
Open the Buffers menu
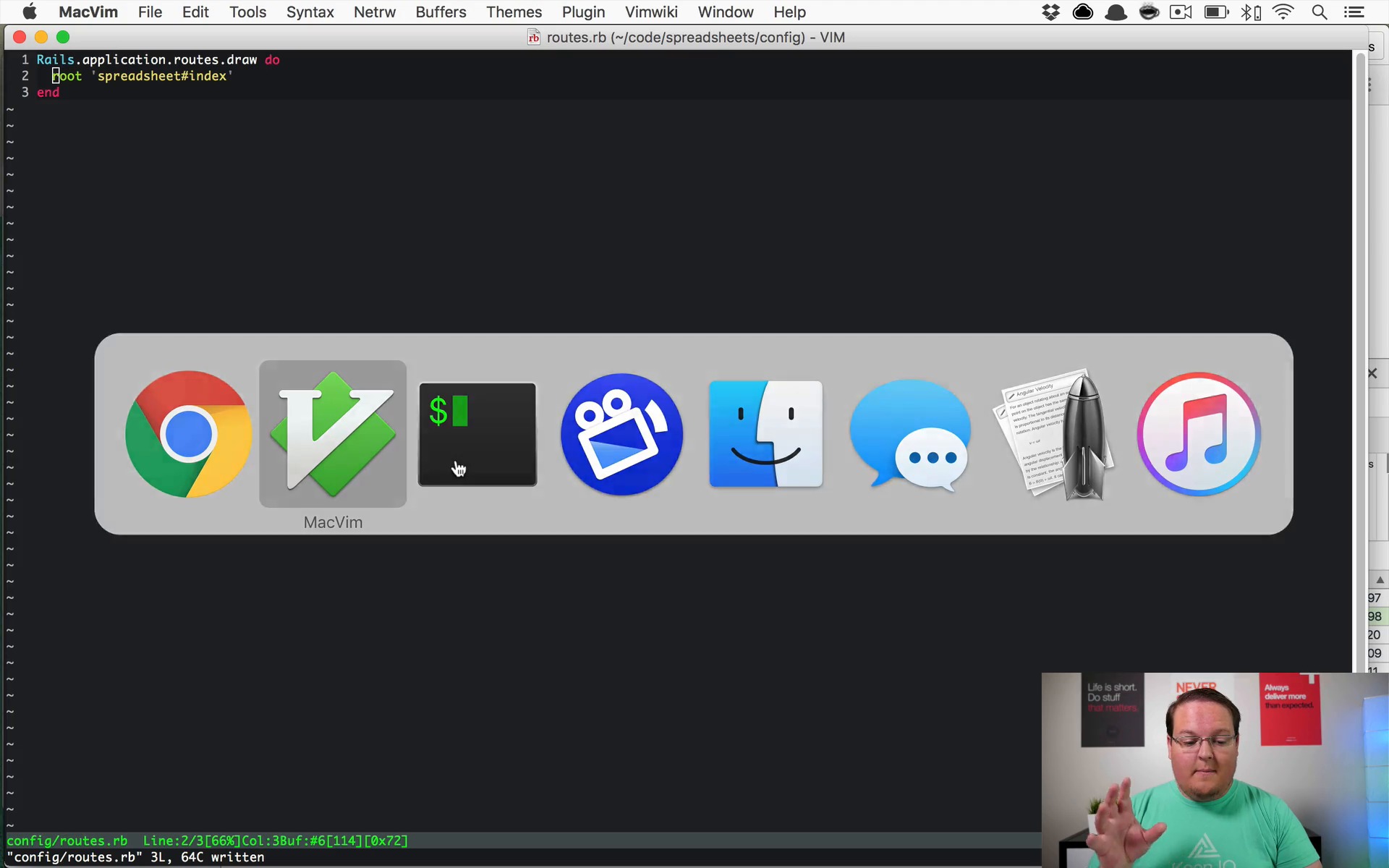pyautogui.click(x=441, y=12)
